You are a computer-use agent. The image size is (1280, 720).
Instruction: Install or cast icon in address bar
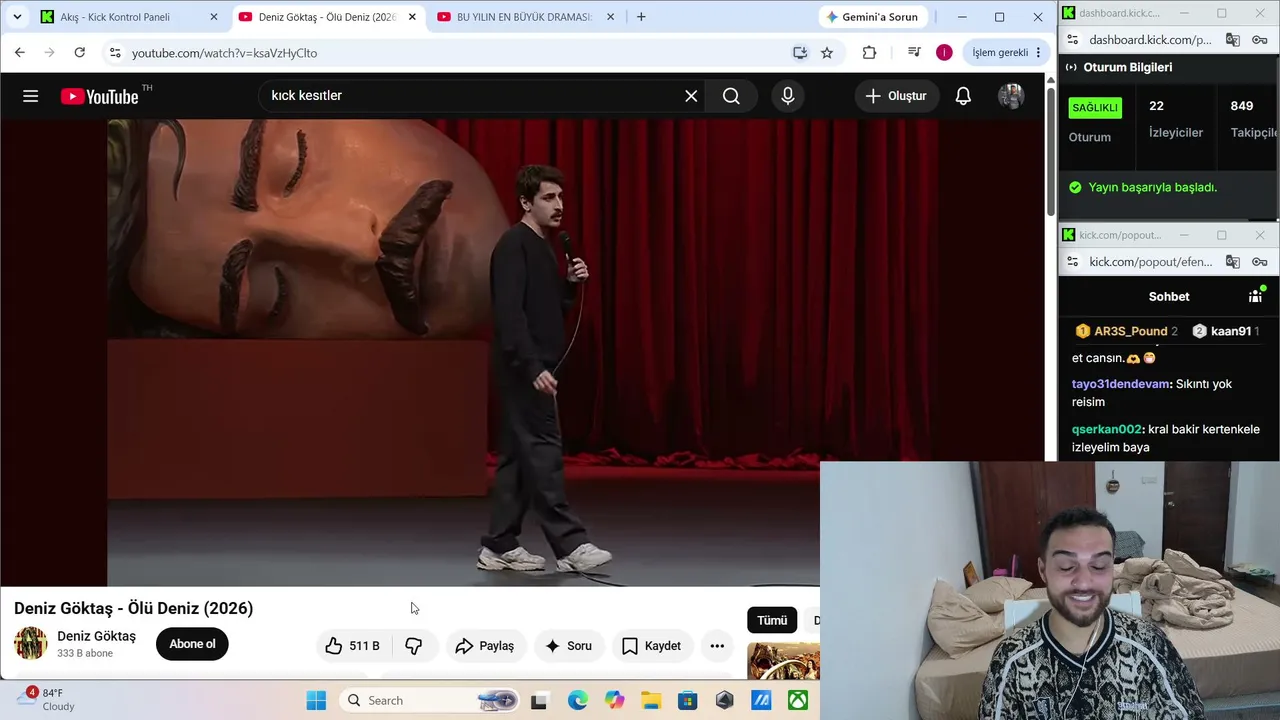[x=800, y=53]
